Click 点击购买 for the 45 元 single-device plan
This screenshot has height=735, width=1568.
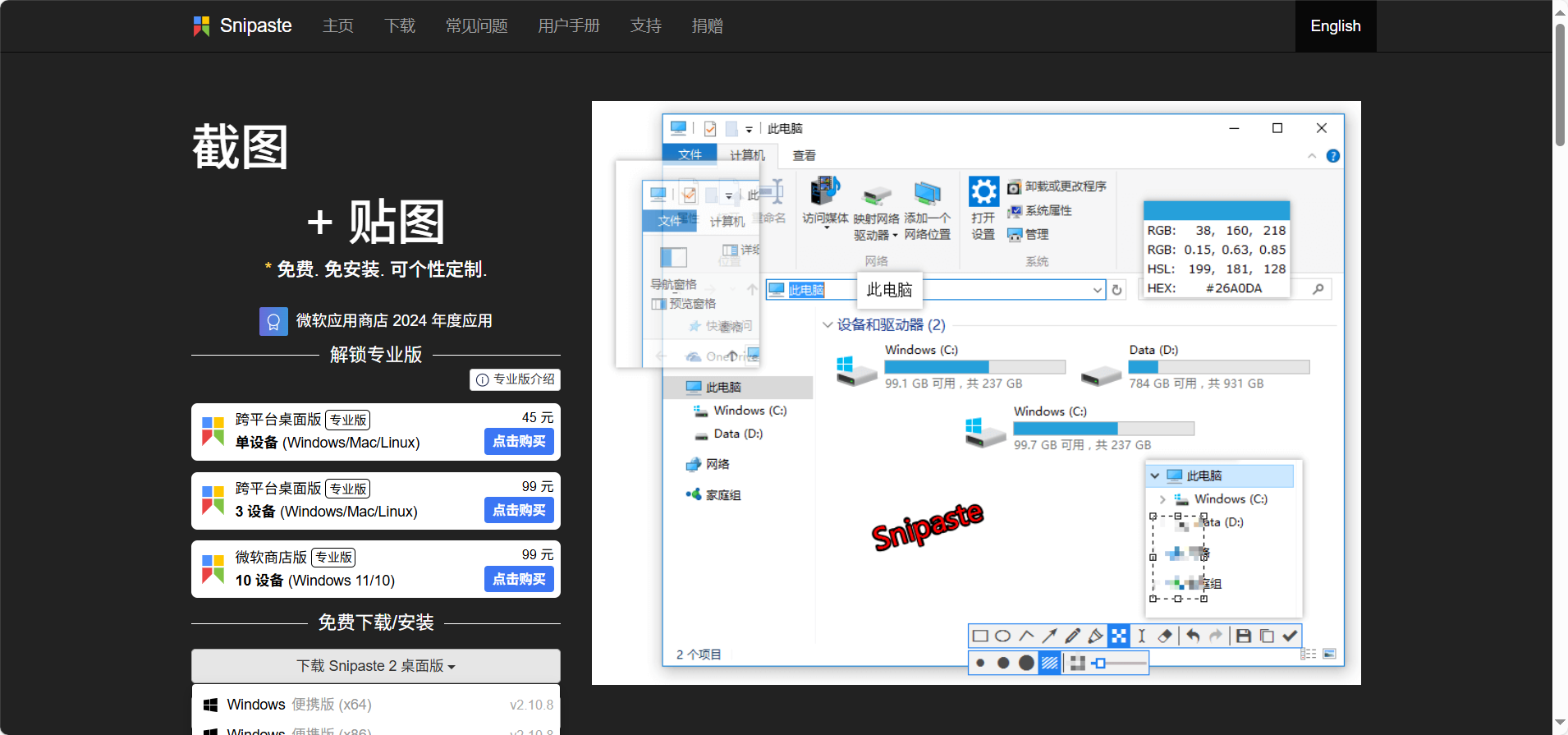519,442
